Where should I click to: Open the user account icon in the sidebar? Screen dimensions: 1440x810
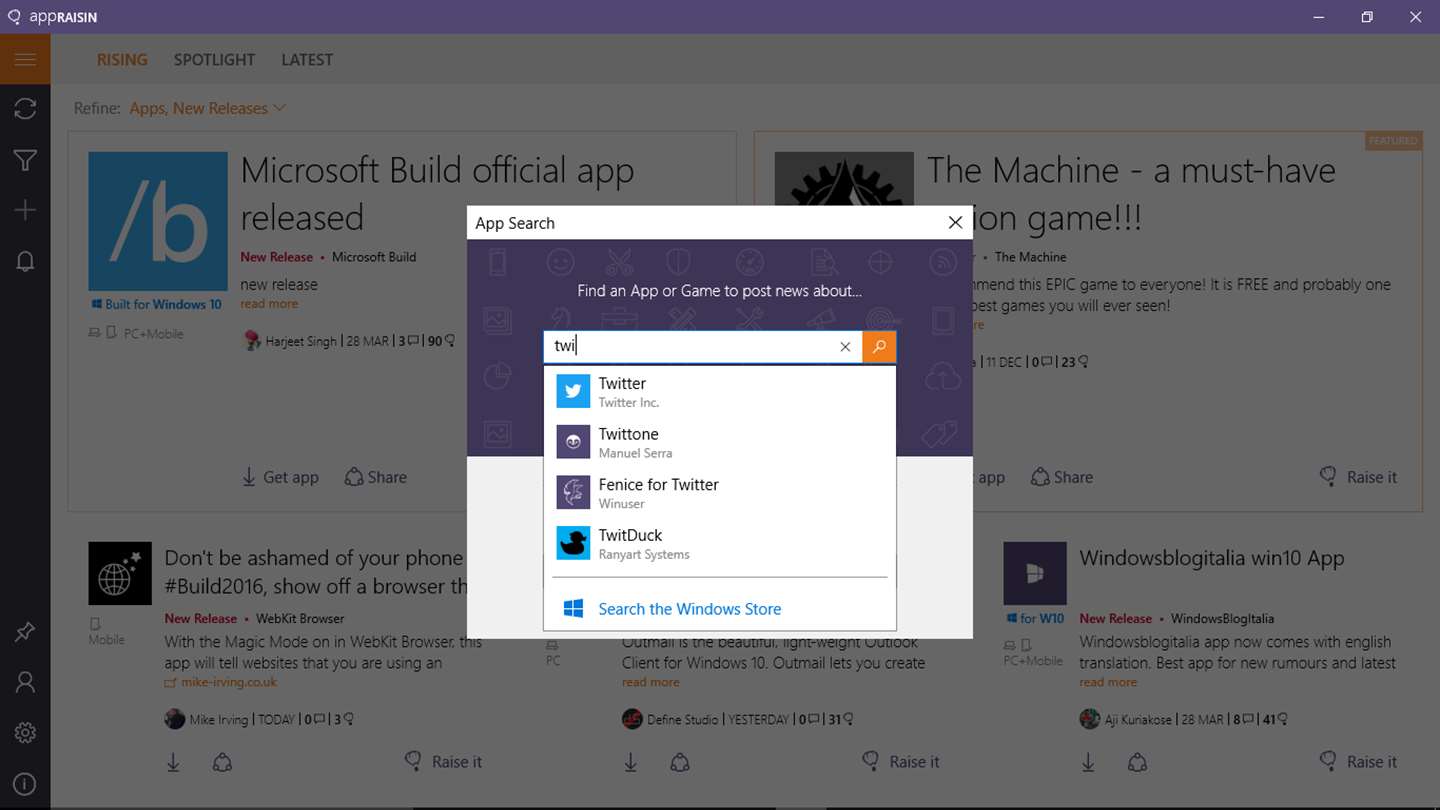point(25,682)
